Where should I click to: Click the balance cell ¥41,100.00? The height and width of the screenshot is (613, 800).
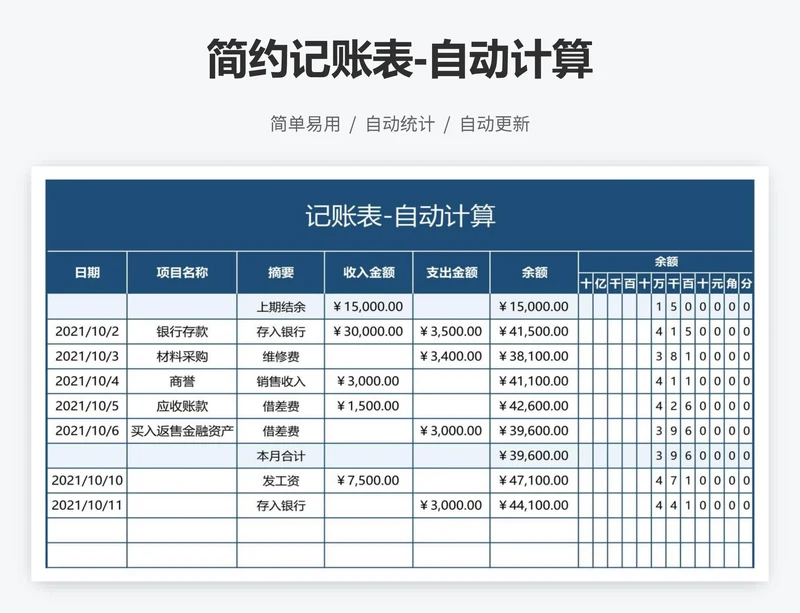(534, 381)
